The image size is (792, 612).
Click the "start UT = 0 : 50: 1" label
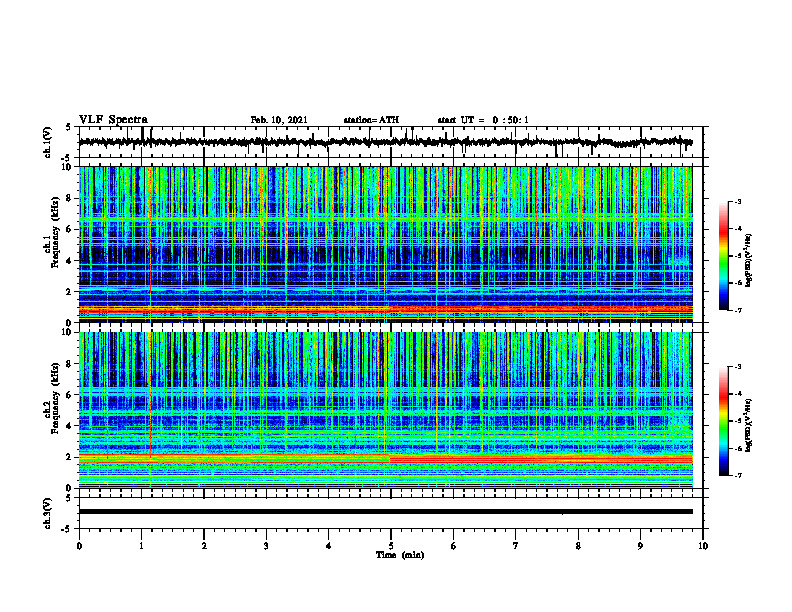[483, 120]
